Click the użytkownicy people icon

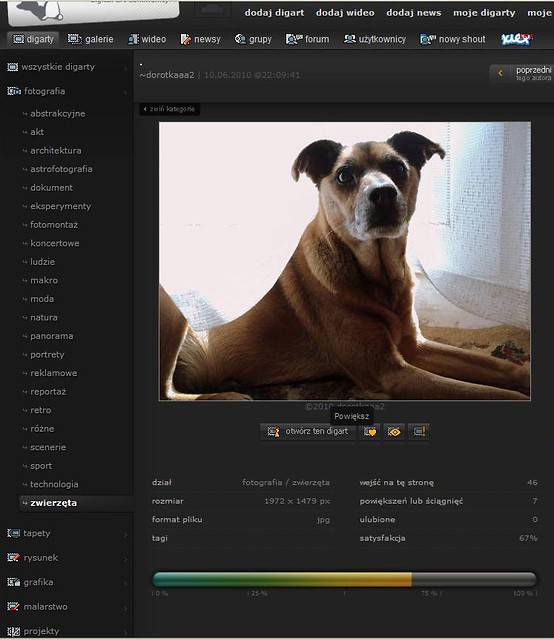[x=349, y=39]
